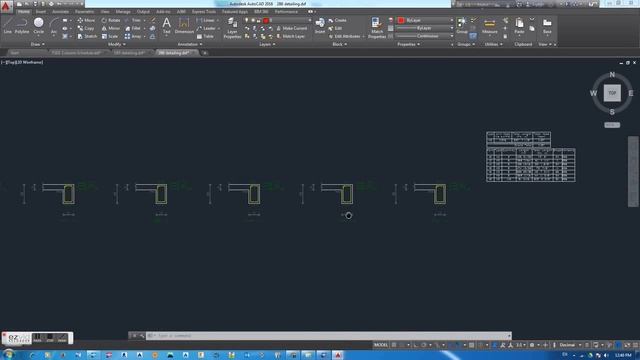Activate the Rotate command
Image resolution: width=640 pixels, height=360 pixels.
click(x=111, y=20)
